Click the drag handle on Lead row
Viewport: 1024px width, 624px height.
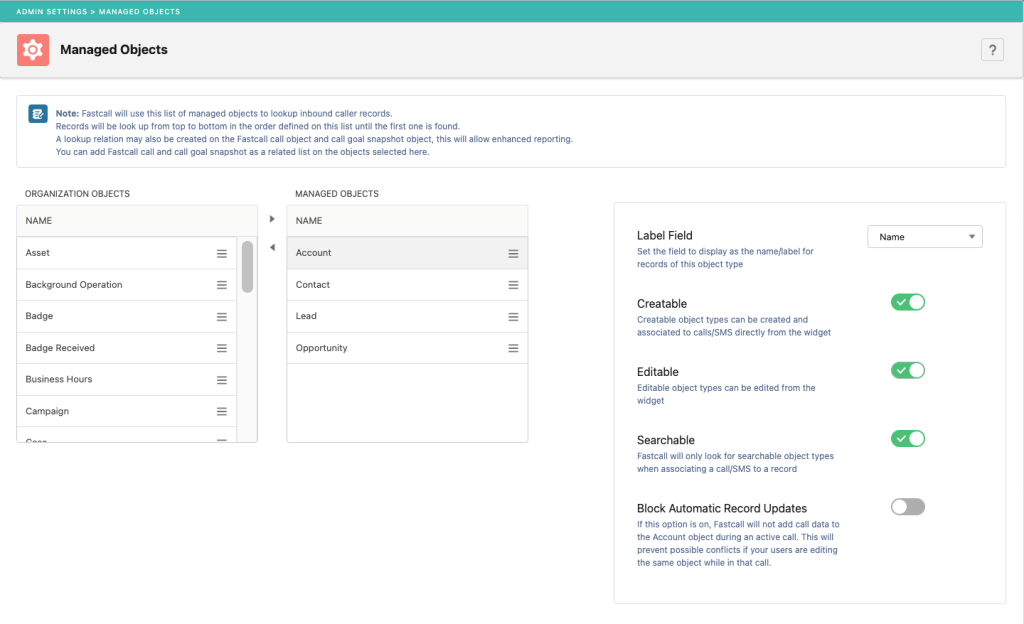[513, 317]
